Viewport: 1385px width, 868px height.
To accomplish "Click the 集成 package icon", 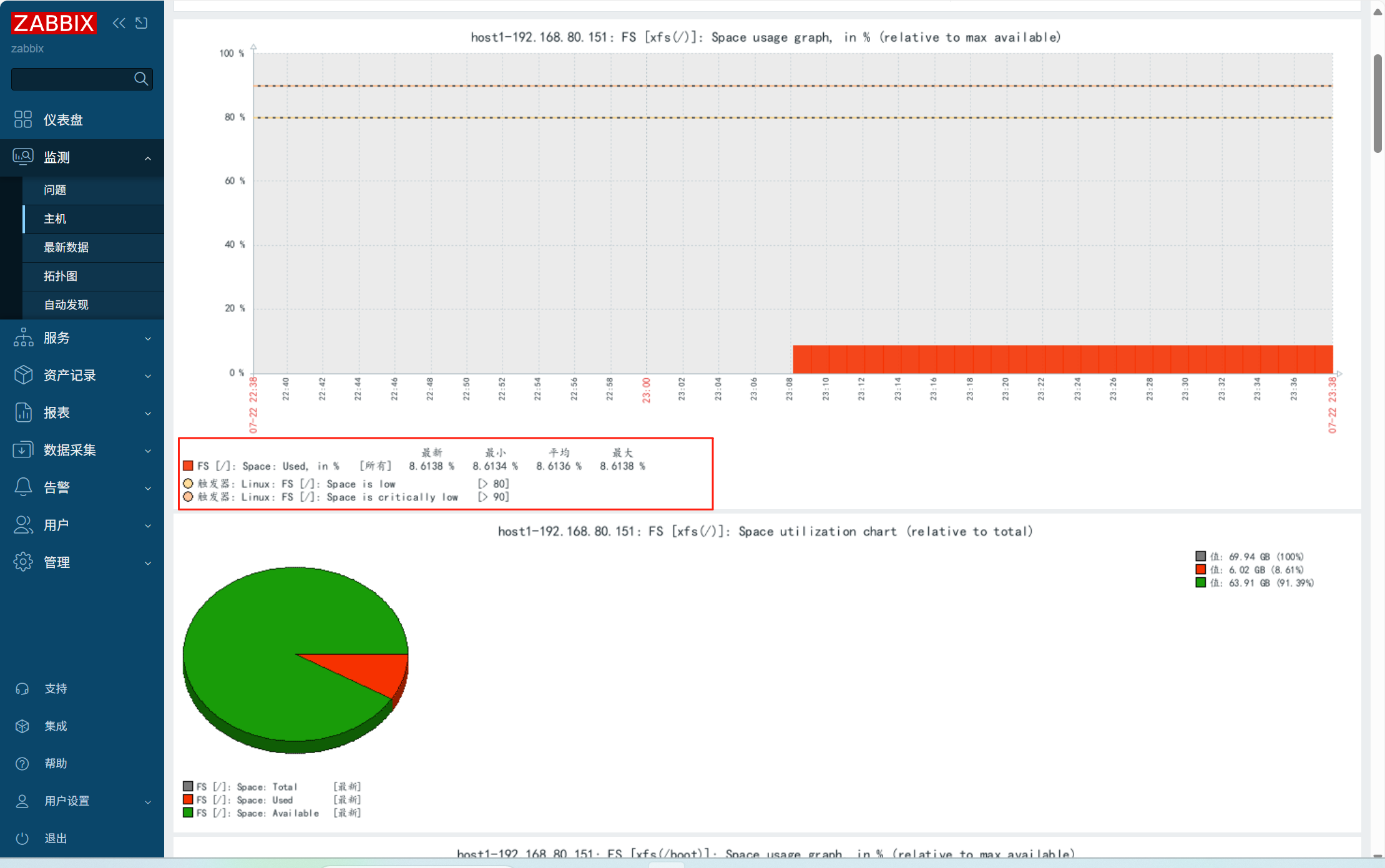I will point(22,726).
